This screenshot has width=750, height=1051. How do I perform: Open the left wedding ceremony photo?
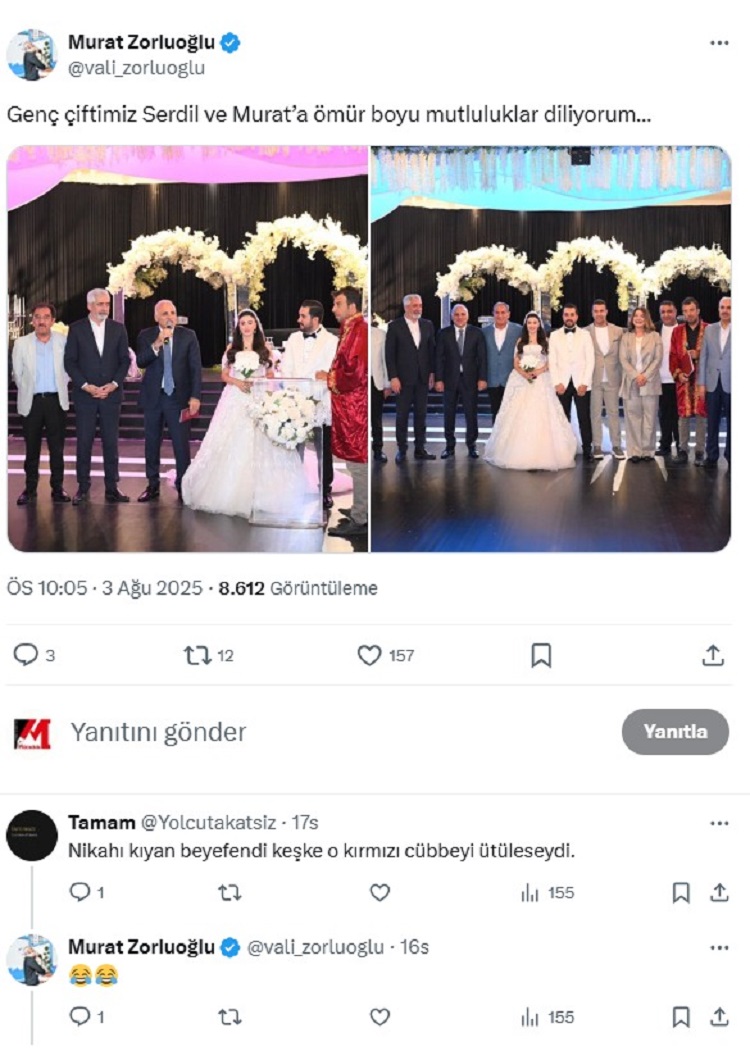tap(188, 349)
